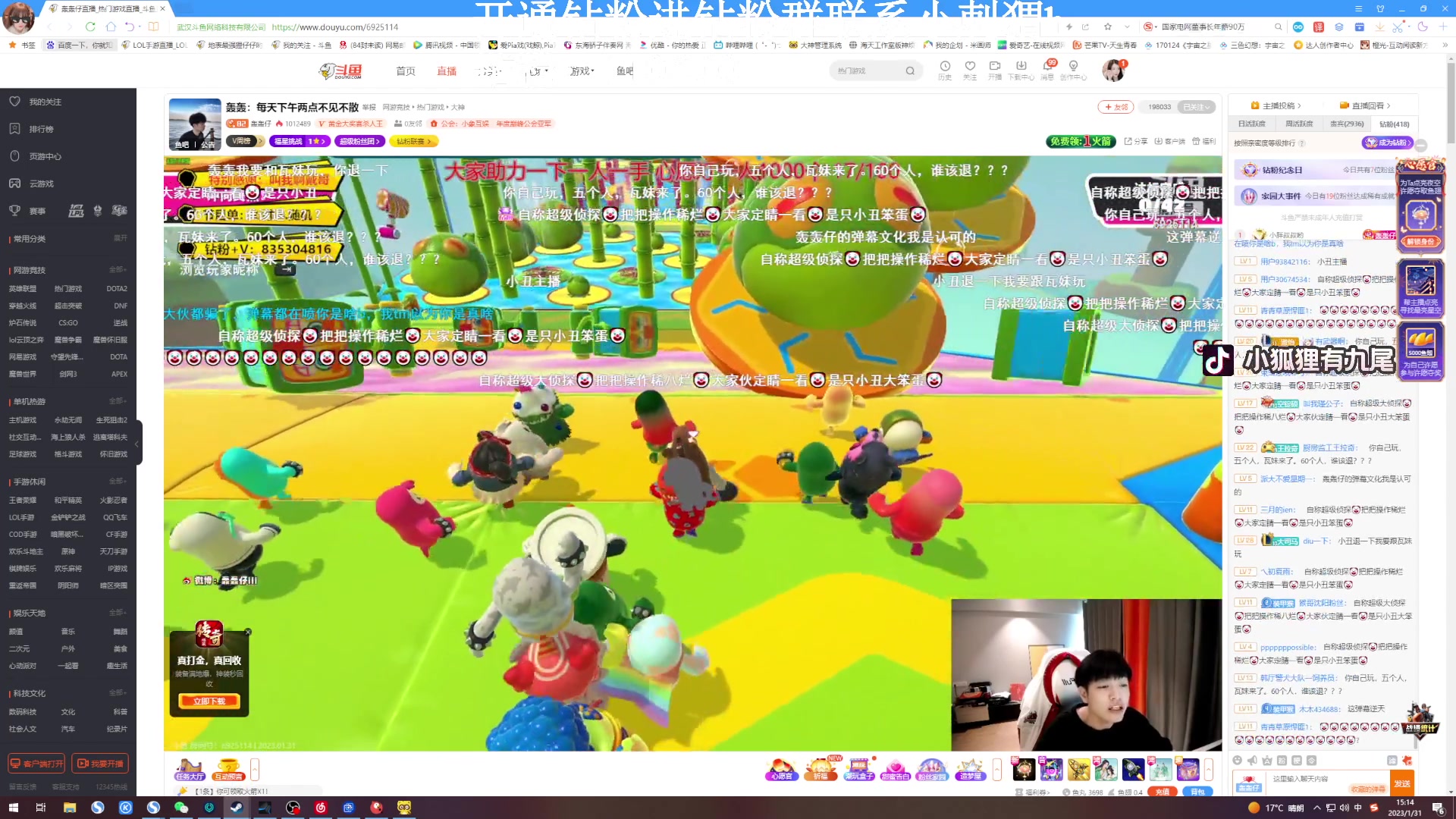Switch to 钻粉(418) tab
This screenshot has height=819, width=1456.
(x=1394, y=124)
